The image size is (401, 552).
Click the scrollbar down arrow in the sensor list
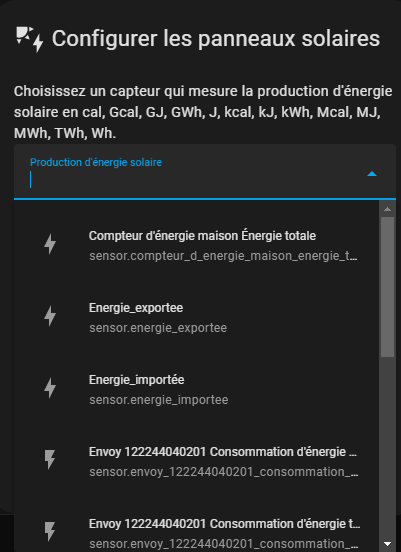coord(388,544)
